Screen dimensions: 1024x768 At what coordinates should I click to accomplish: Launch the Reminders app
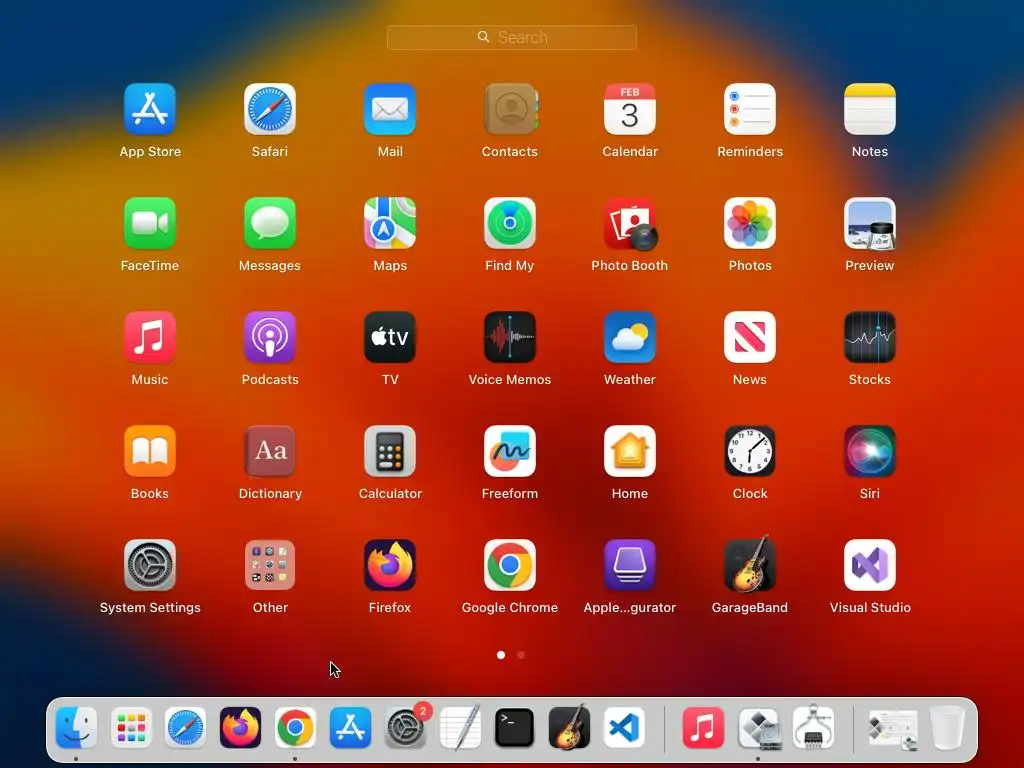(x=750, y=109)
